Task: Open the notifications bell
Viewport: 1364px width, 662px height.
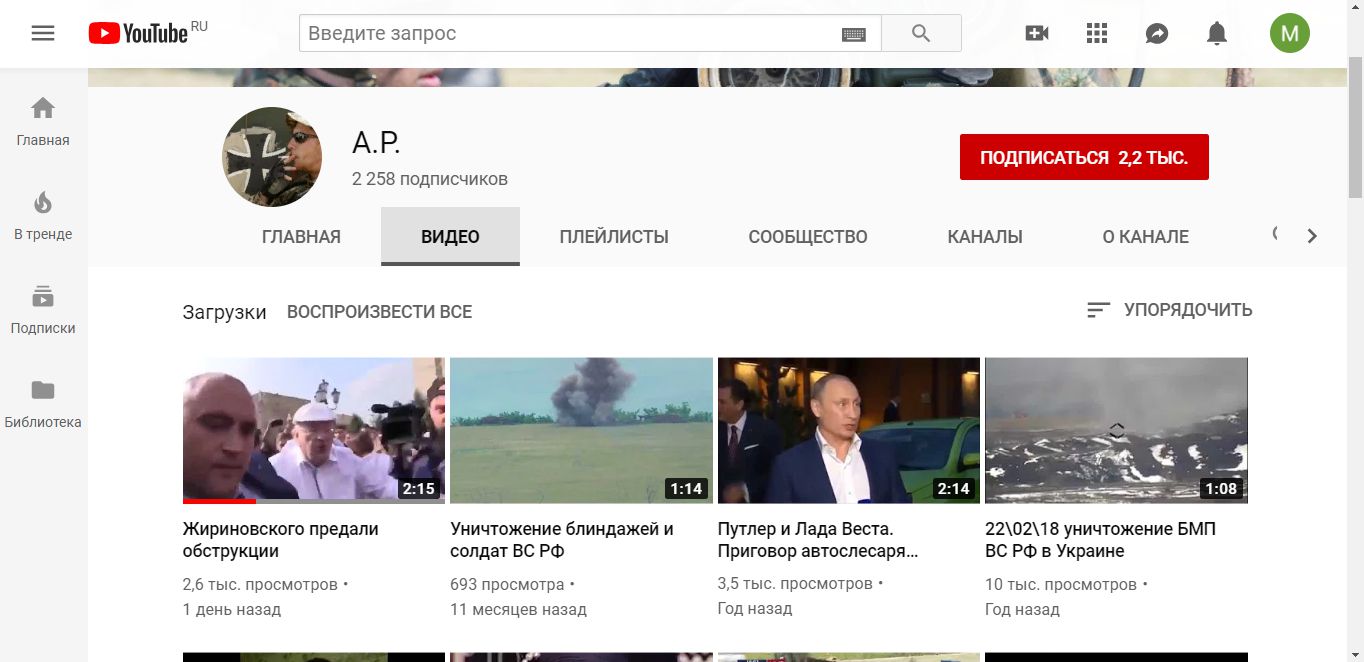Action: pyautogui.click(x=1217, y=33)
